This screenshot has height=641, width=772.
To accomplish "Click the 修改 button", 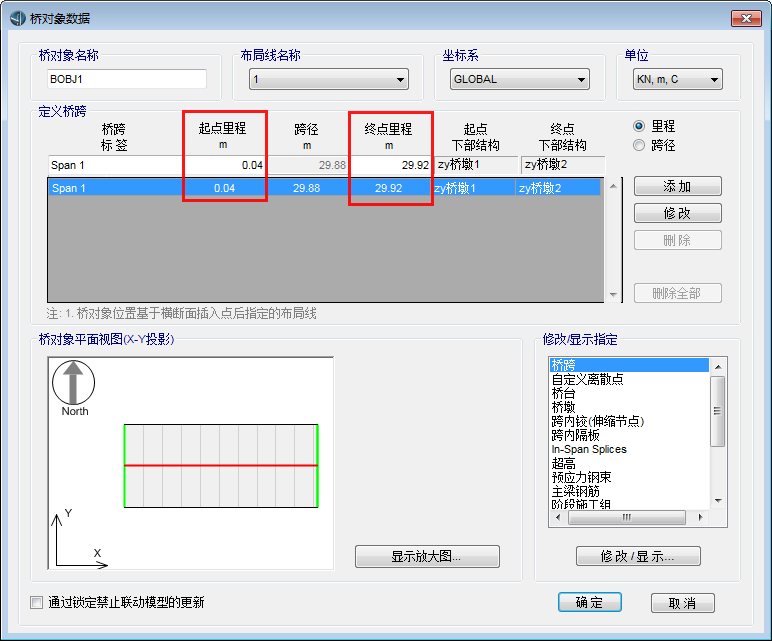I will coord(677,213).
